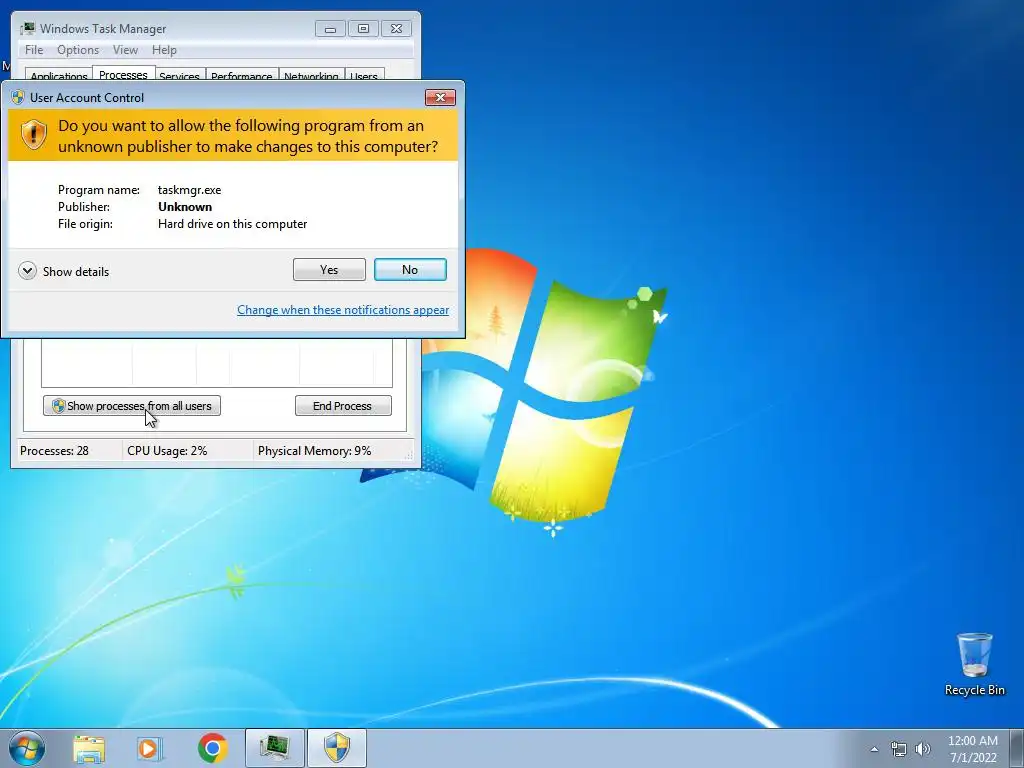The height and width of the screenshot is (768, 1024).
Task: Show hidden icons arrow in system tray
Action: tap(874, 749)
